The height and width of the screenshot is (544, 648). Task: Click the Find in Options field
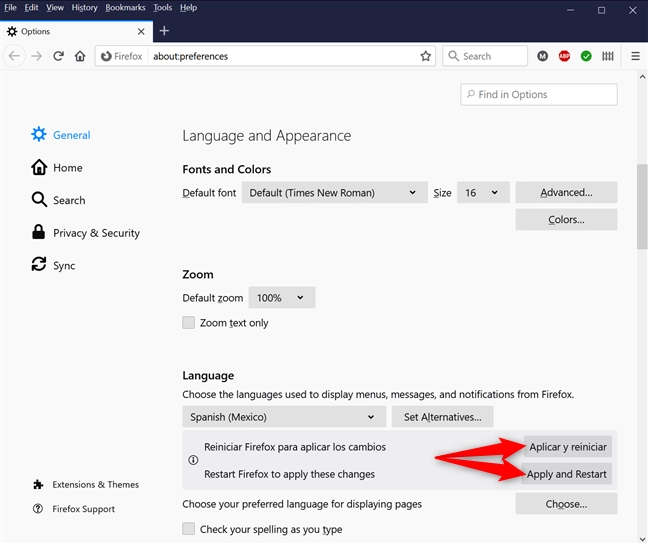[539, 95]
